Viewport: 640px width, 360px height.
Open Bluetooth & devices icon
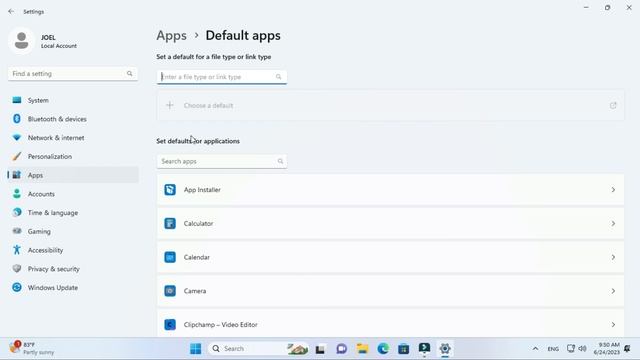click(17, 119)
